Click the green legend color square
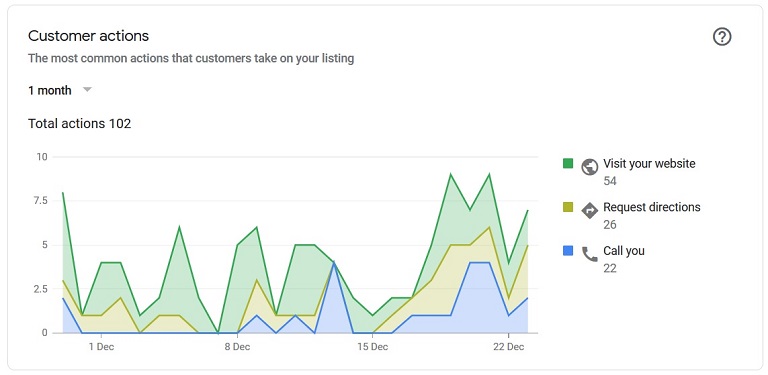The width and height of the screenshot is (768, 375). (568, 164)
